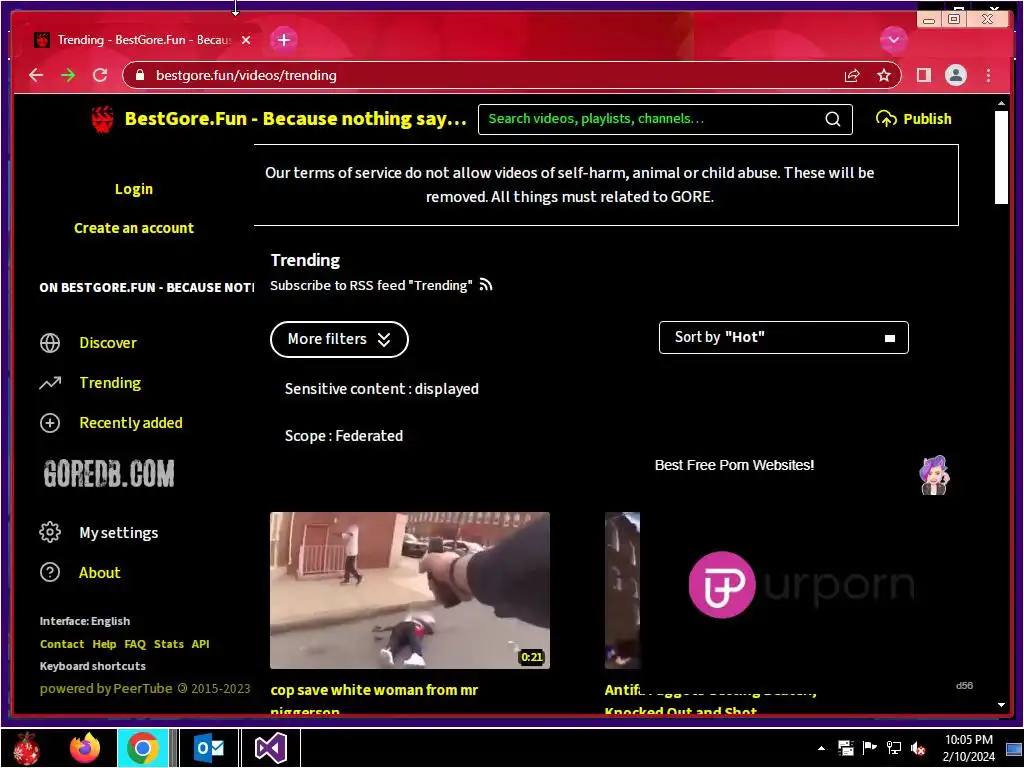Click the Best Free Porn Websites! ad text
The height and width of the screenshot is (768, 1024).
pos(734,465)
